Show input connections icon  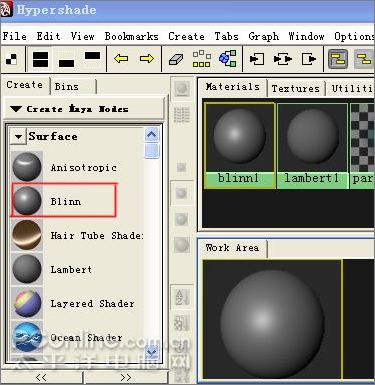[x=257, y=59]
